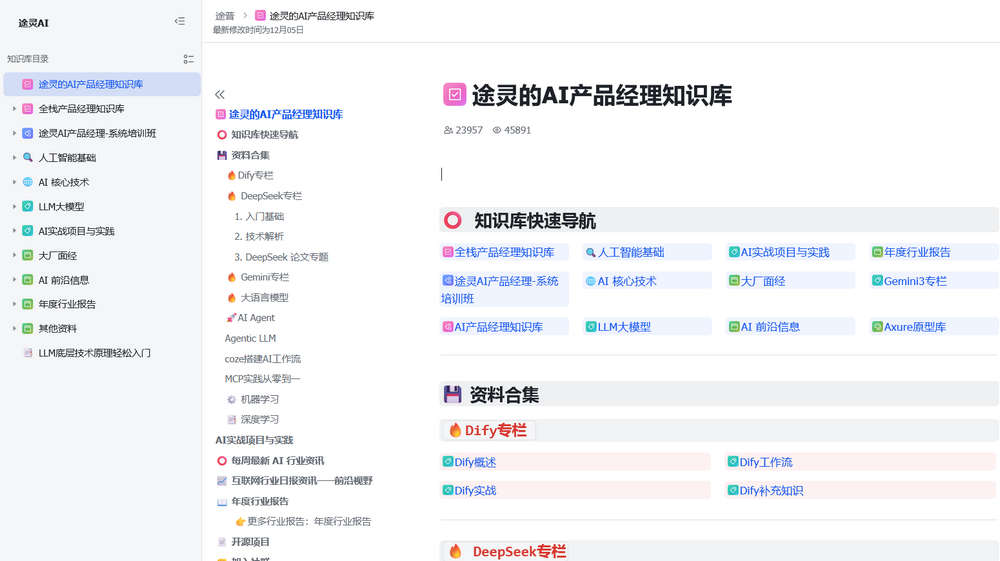The height and width of the screenshot is (561, 1000).
Task: Open the Axure原型库 quick navigation link
Action: (x=915, y=327)
